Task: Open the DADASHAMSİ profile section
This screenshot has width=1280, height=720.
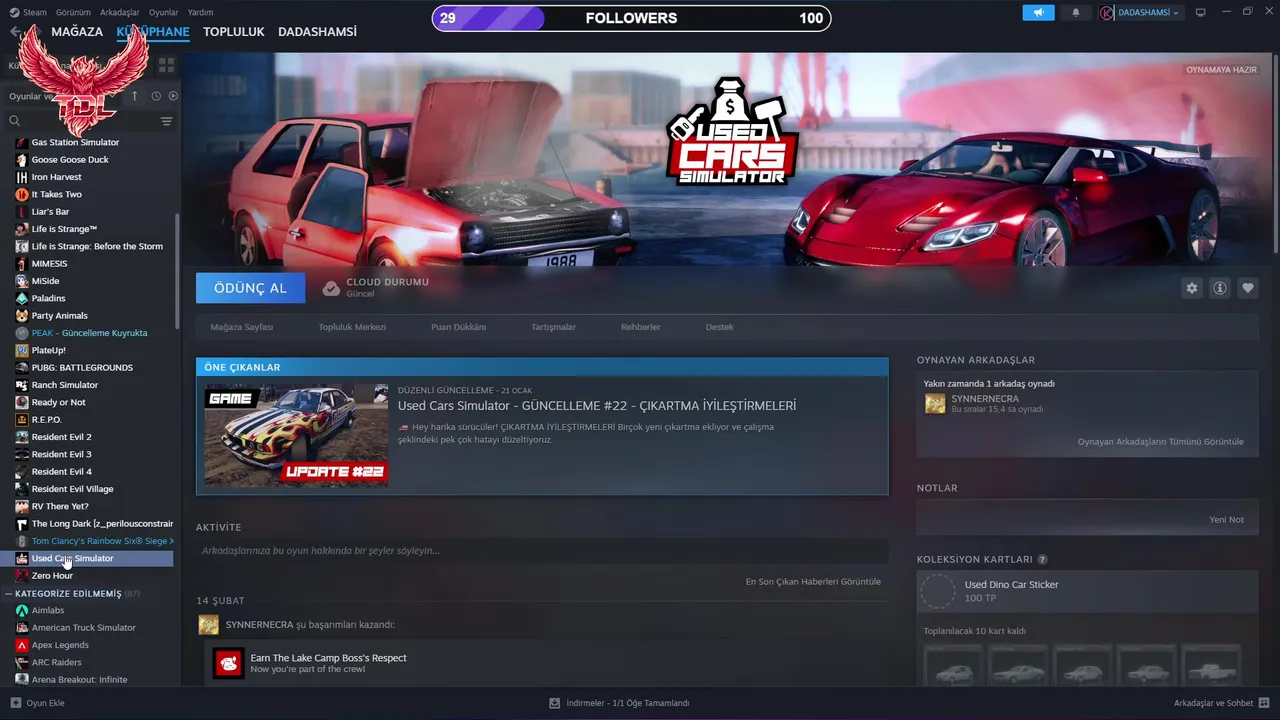Action: click(x=317, y=32)
